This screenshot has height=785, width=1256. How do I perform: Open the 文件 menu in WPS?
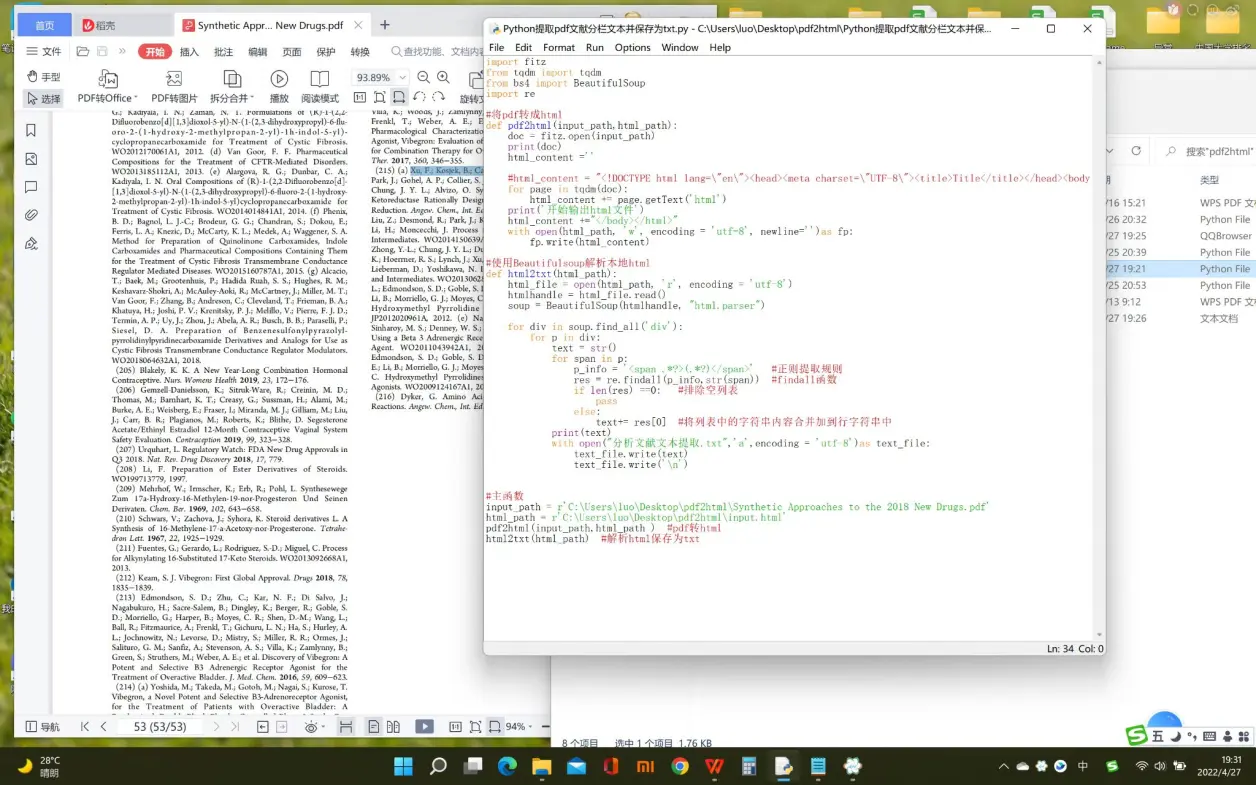point(43,51)
